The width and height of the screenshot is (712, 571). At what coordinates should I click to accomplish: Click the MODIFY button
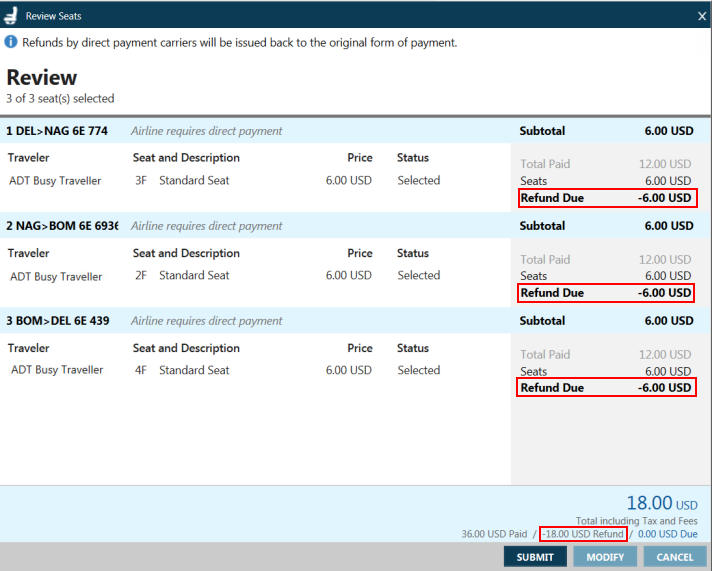(605, 557)
